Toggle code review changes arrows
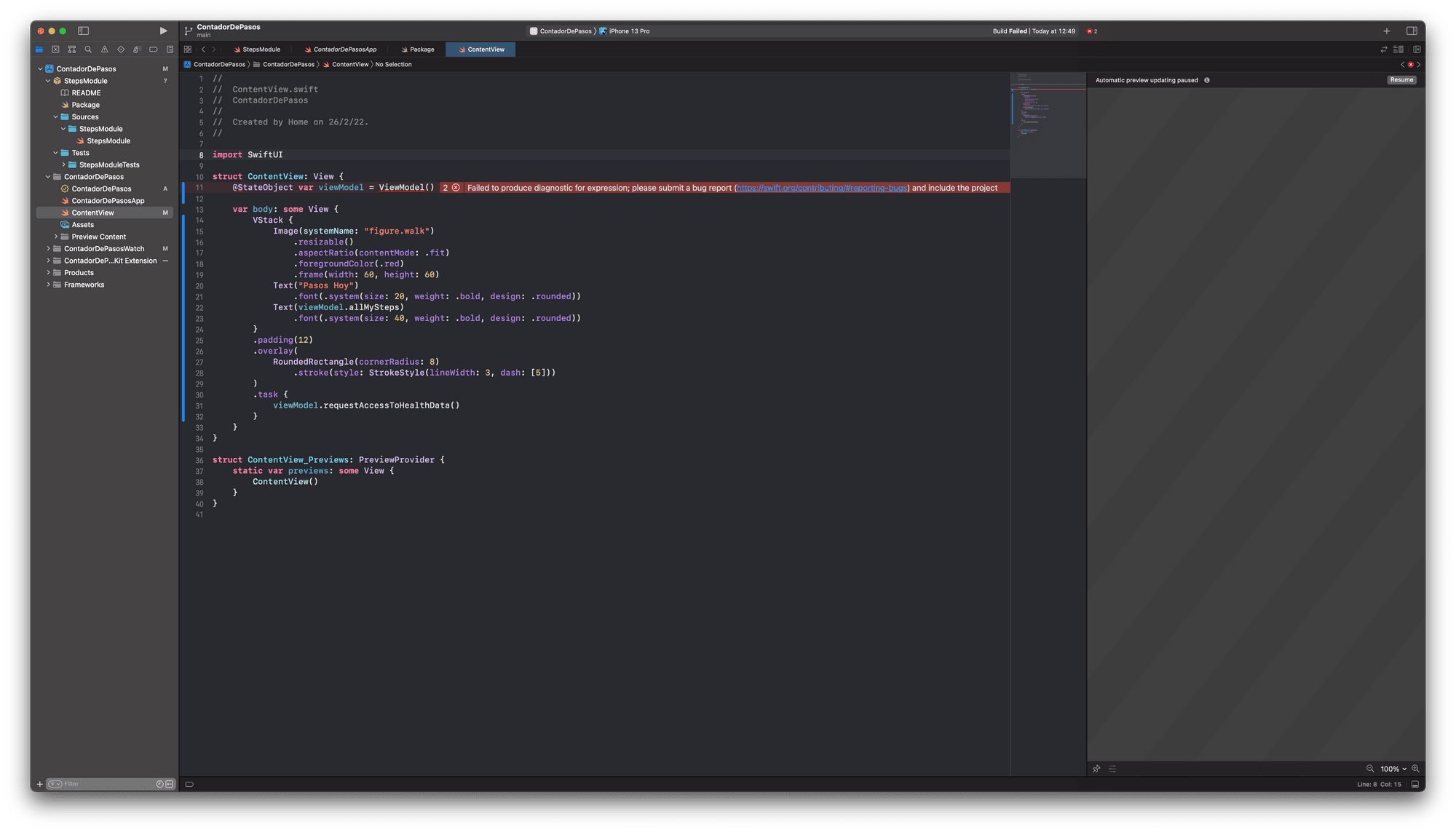Screen dimensions: 1456x832 pyautogui.click(x=1384, y=49)
